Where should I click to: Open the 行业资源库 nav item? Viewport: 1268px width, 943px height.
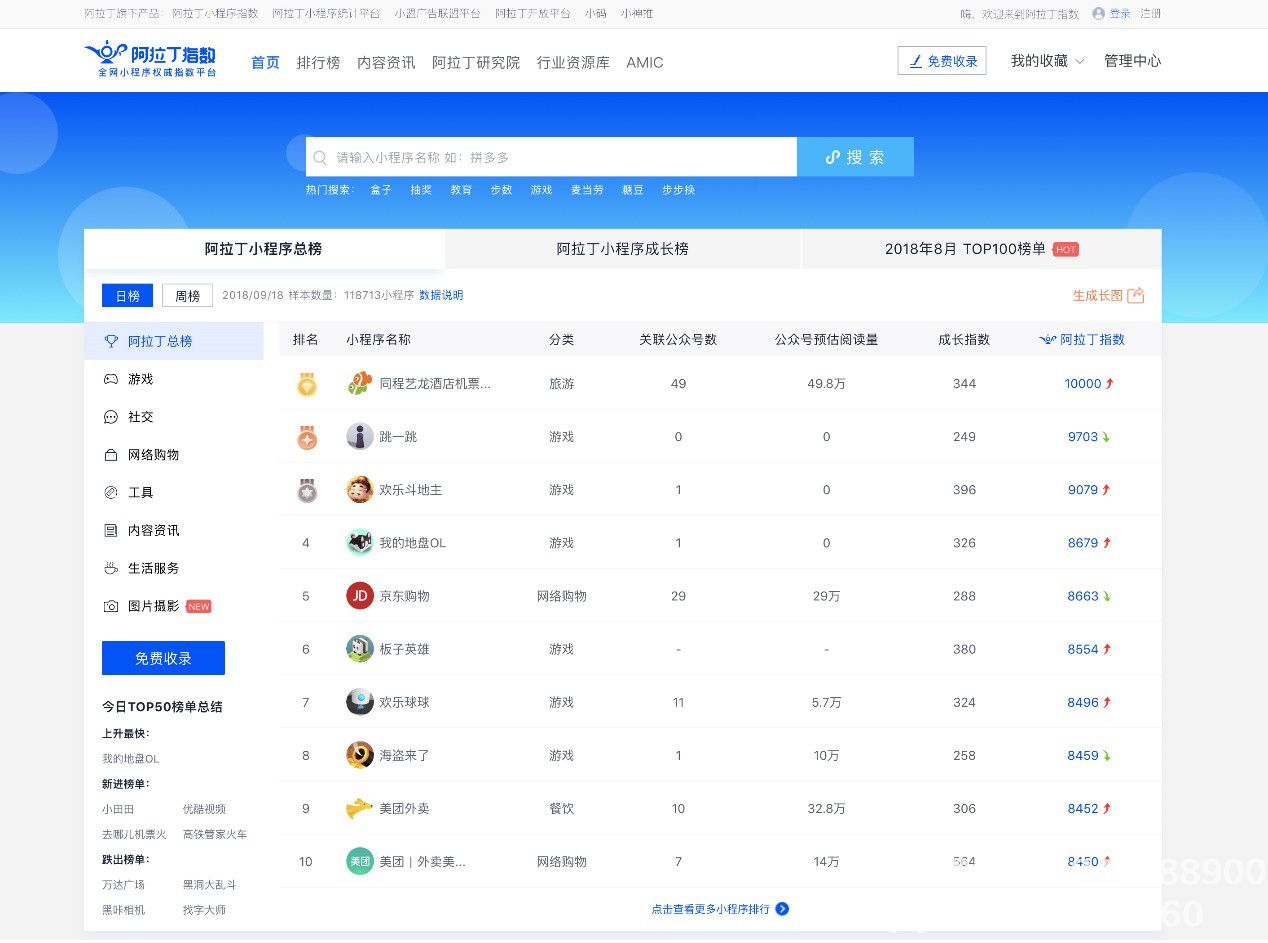click(573, 62)
